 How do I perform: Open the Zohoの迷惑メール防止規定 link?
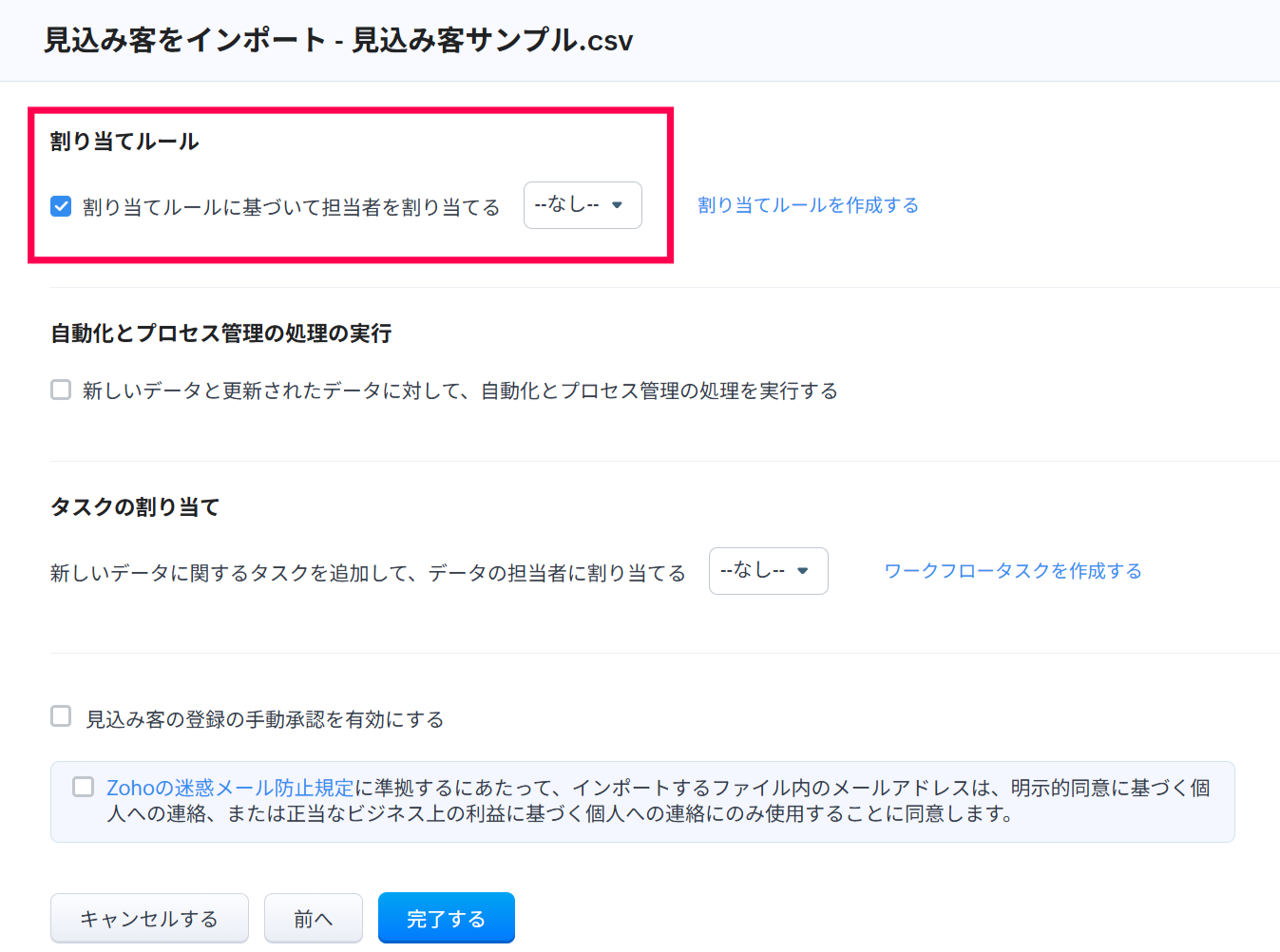[x=230, y=788]
